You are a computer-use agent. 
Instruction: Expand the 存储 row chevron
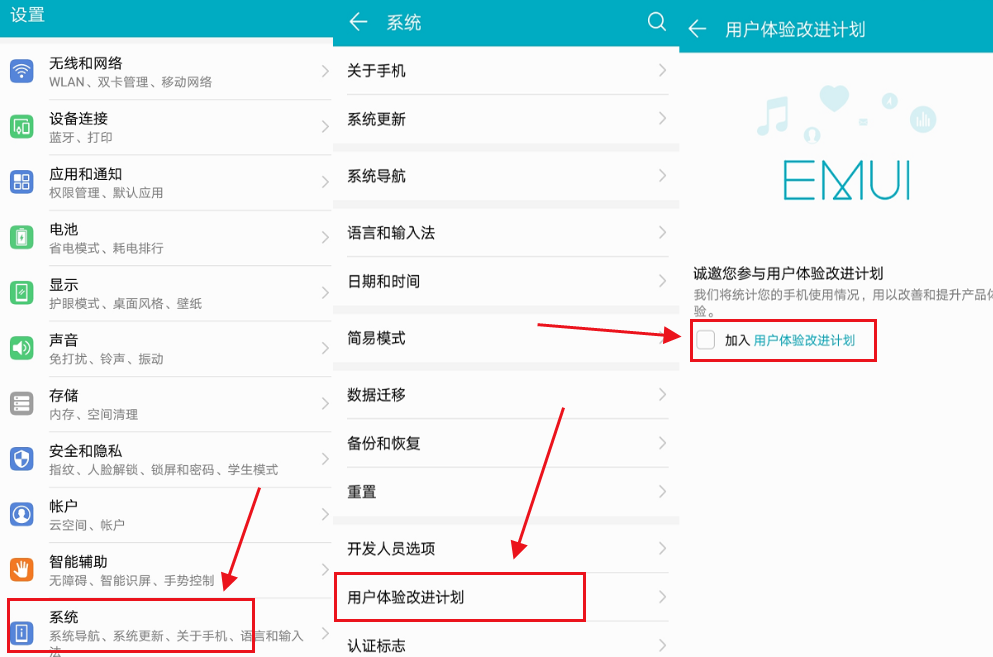coord(325,404)
